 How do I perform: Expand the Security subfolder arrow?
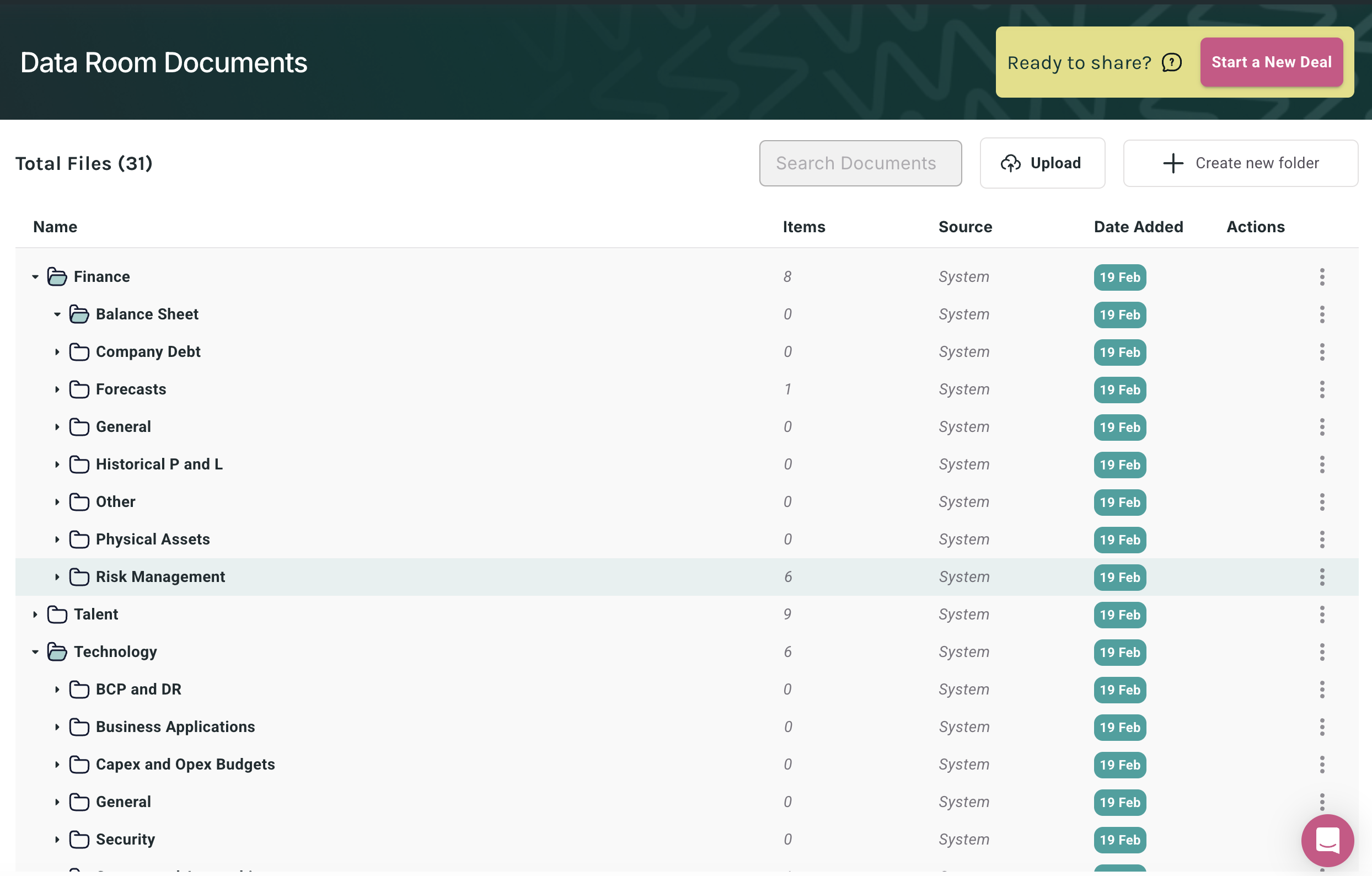tap(57, 840)
